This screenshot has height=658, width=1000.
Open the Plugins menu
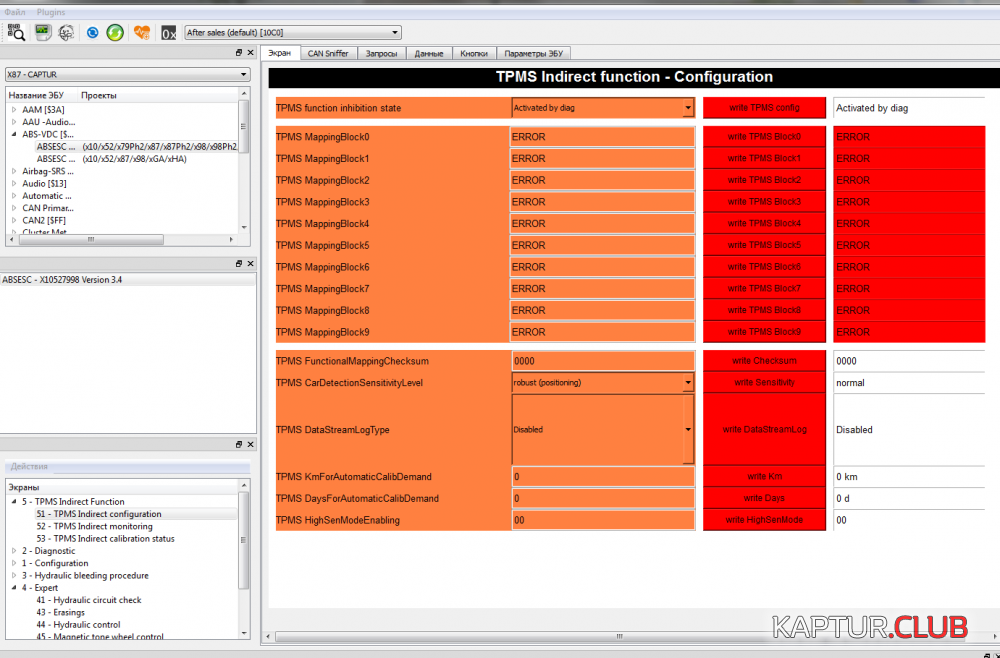[x=50, y=12]
